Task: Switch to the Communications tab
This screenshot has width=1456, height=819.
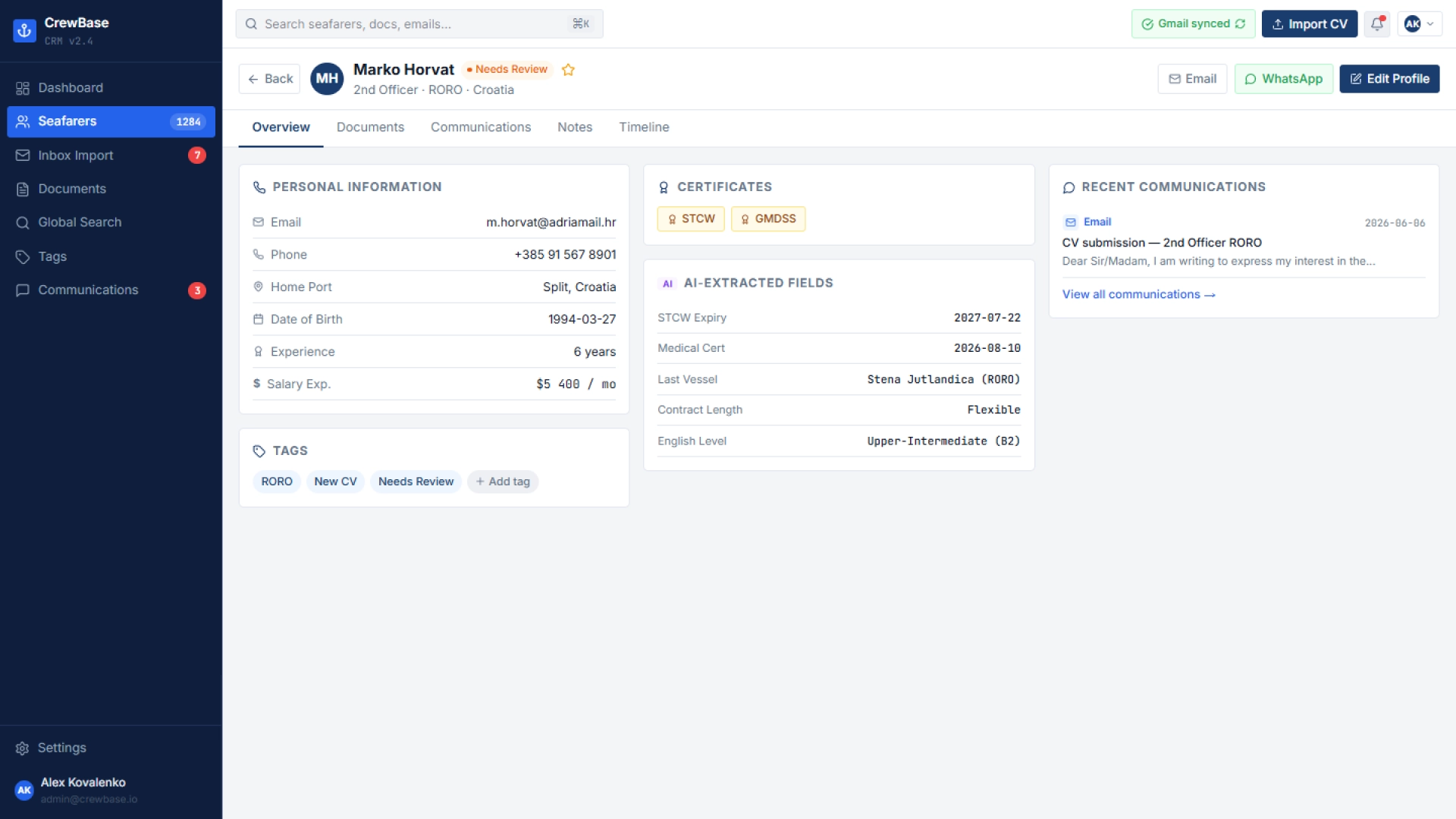Action: (x=481, y=127)
